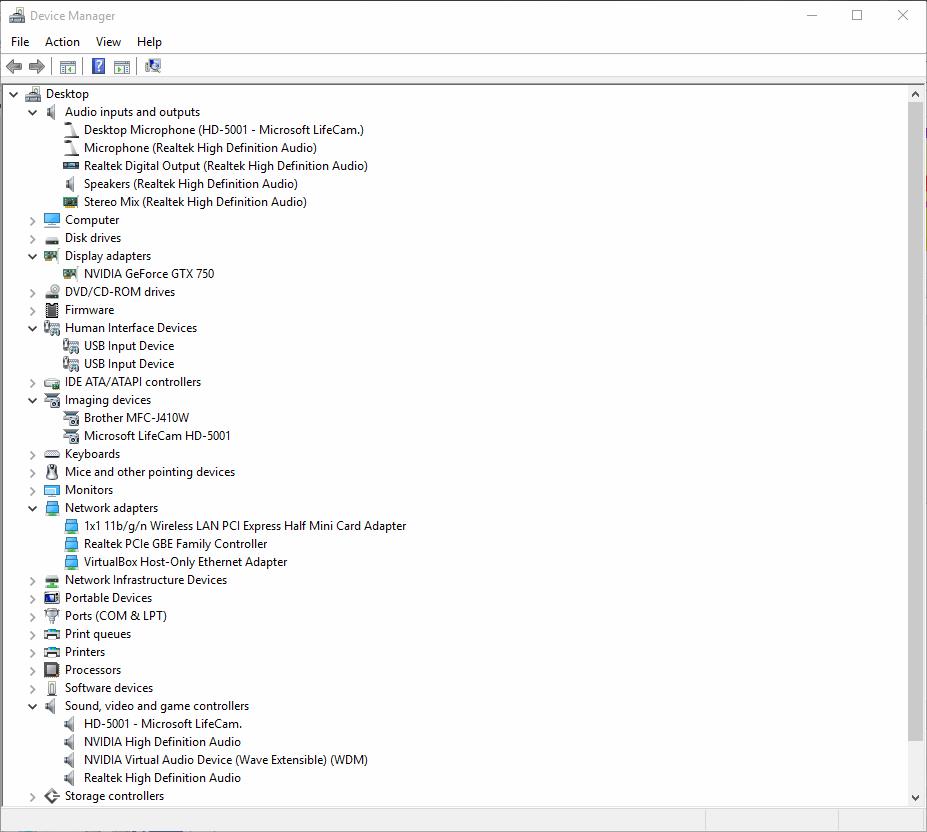Screen dimensions: 927x832
Task: Click the Keyboards category icon
Action: 52,454
